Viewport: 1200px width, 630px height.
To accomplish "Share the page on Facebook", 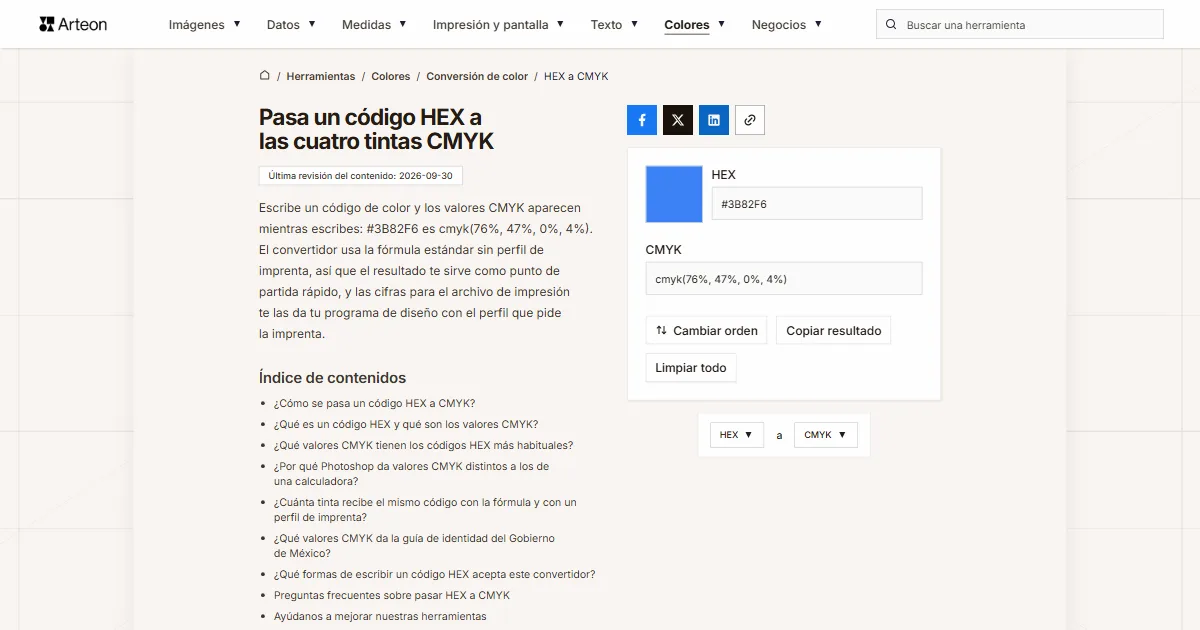I will click(x=642, y=120).
